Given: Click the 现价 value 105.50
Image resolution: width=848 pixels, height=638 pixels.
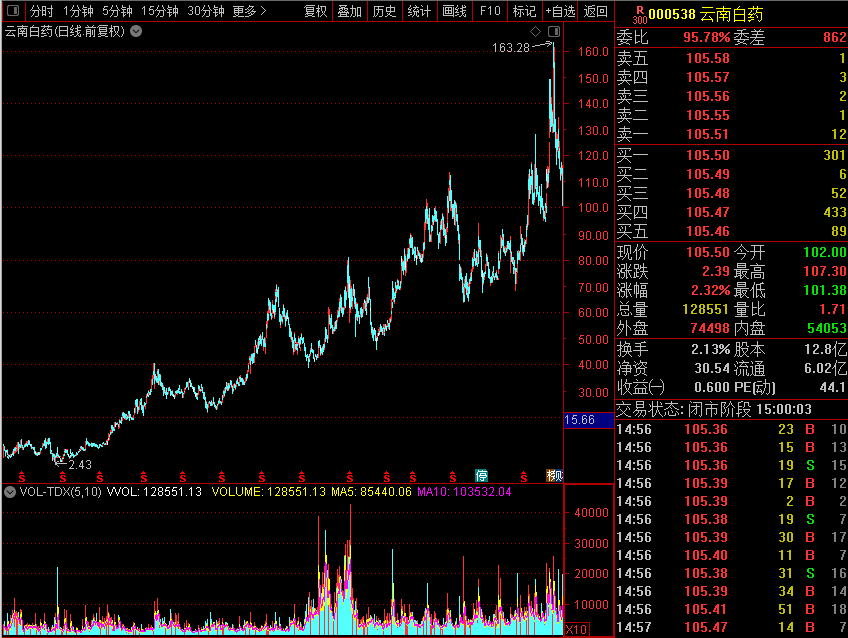Looking at the screenshot, I should pos(707,252).
